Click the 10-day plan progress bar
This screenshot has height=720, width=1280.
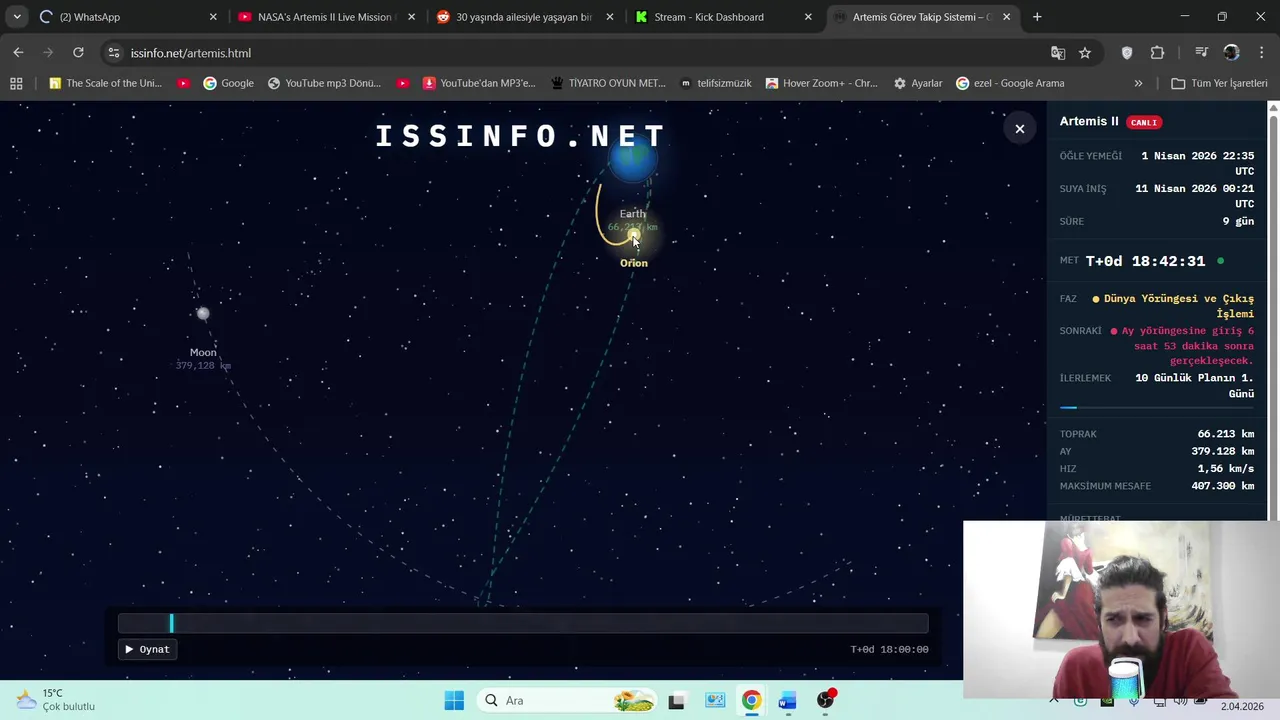pos(1157,408)
